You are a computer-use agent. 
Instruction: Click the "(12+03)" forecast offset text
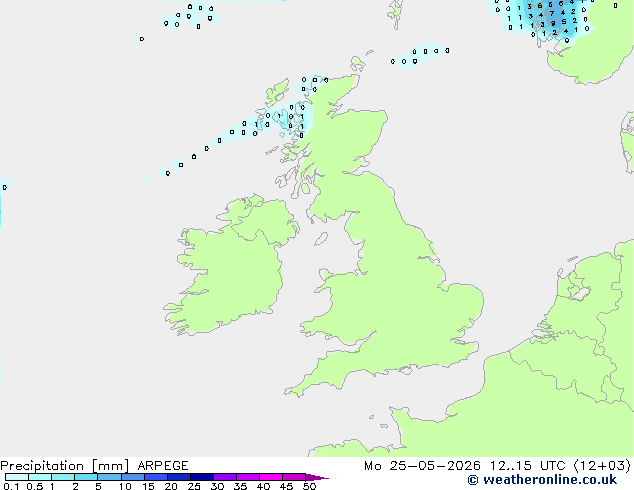pyautogui.click(x=602, y=466)
